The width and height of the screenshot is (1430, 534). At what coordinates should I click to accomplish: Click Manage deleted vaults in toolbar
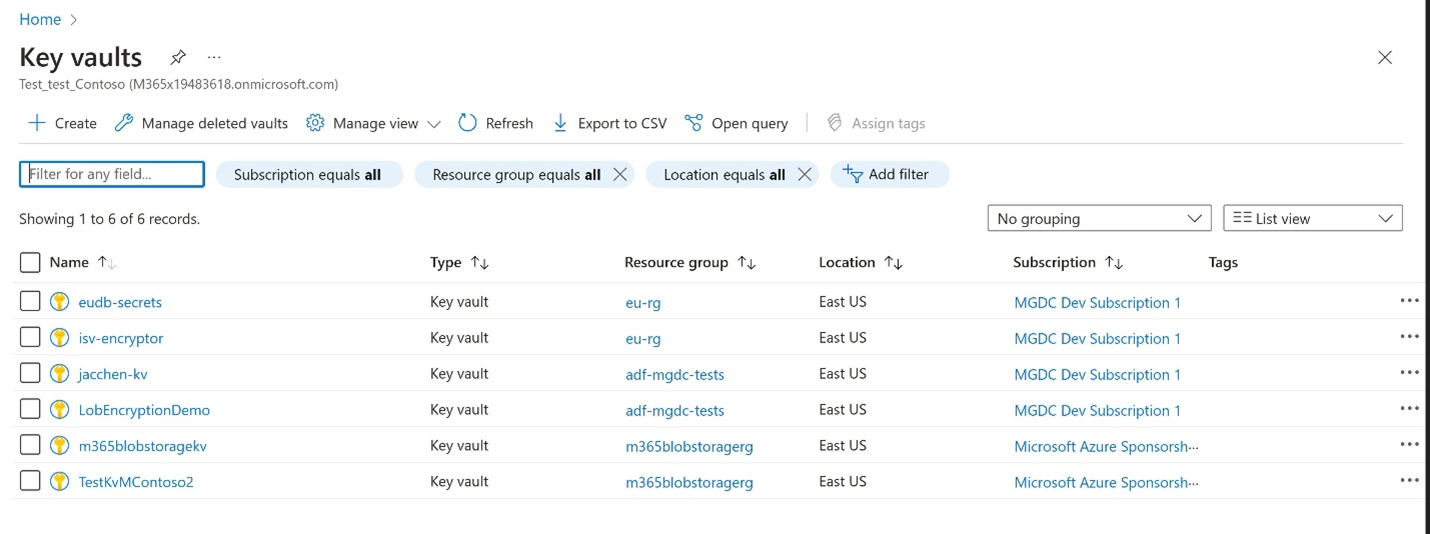coord(202,123)
